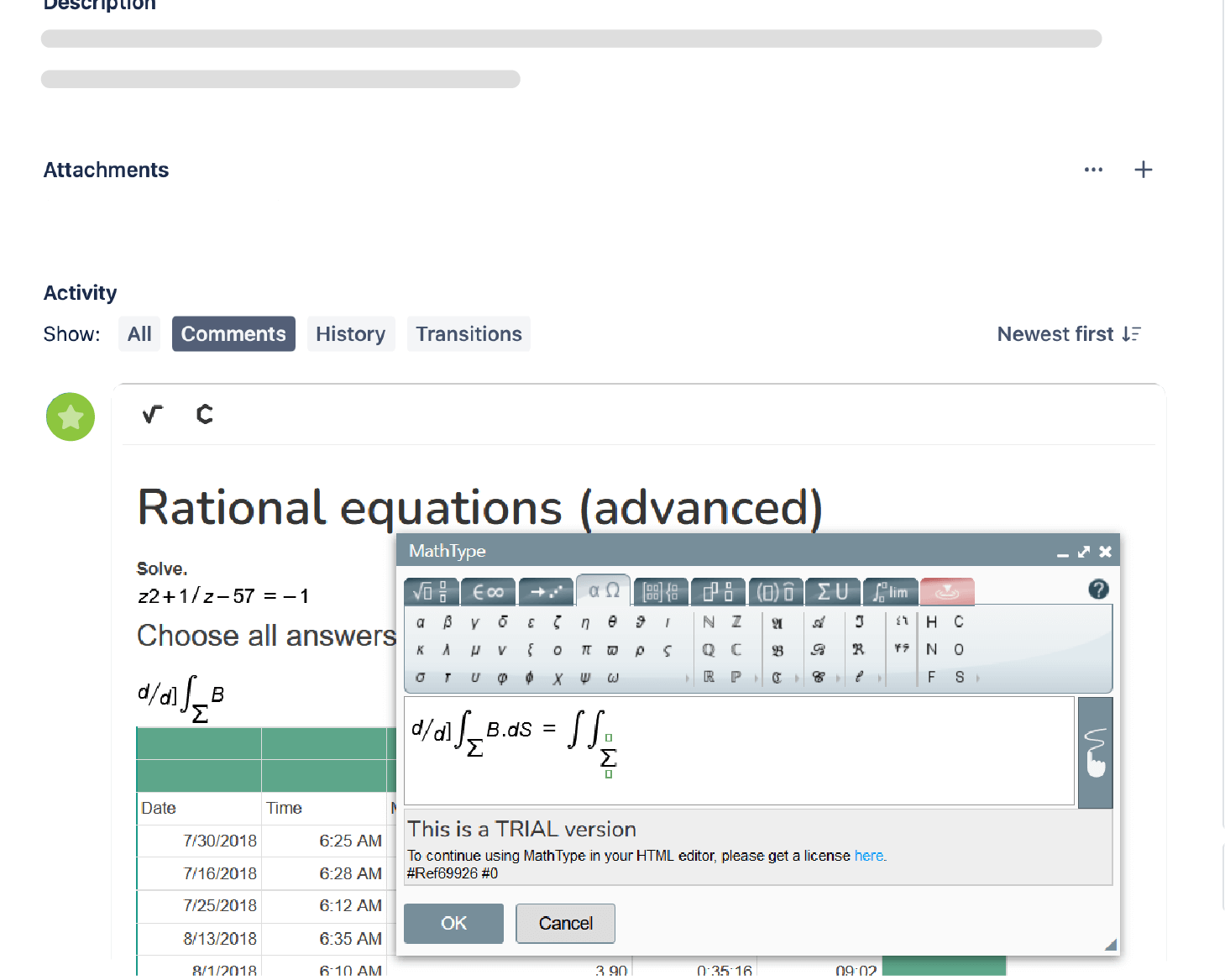Expand more lowercase Greek symbols

pos(688,677)
